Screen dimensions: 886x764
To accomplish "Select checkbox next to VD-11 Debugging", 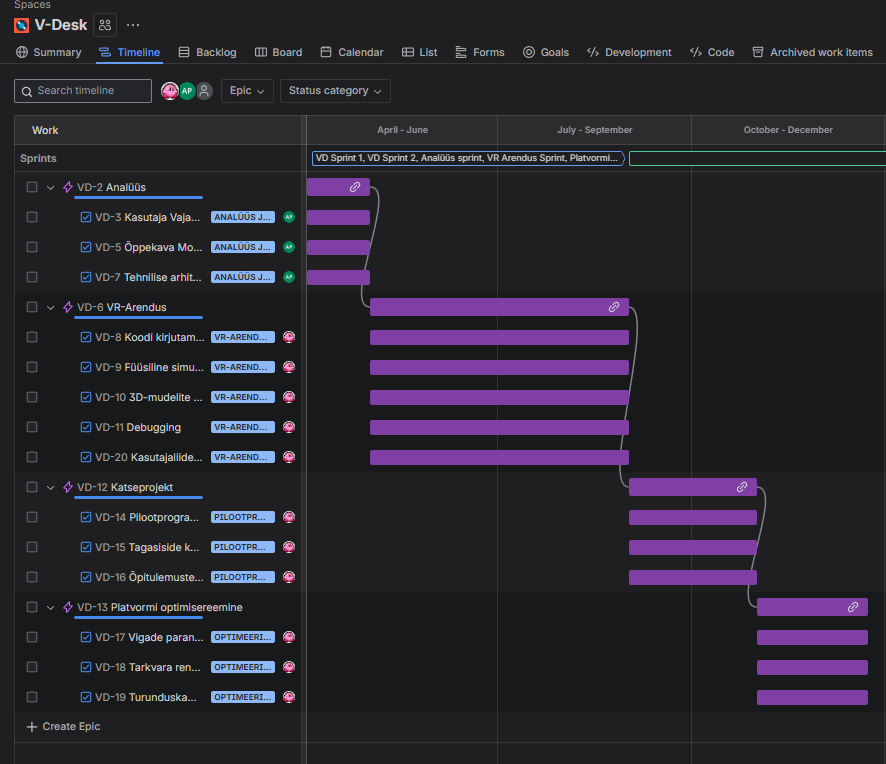I will (32, 427).
